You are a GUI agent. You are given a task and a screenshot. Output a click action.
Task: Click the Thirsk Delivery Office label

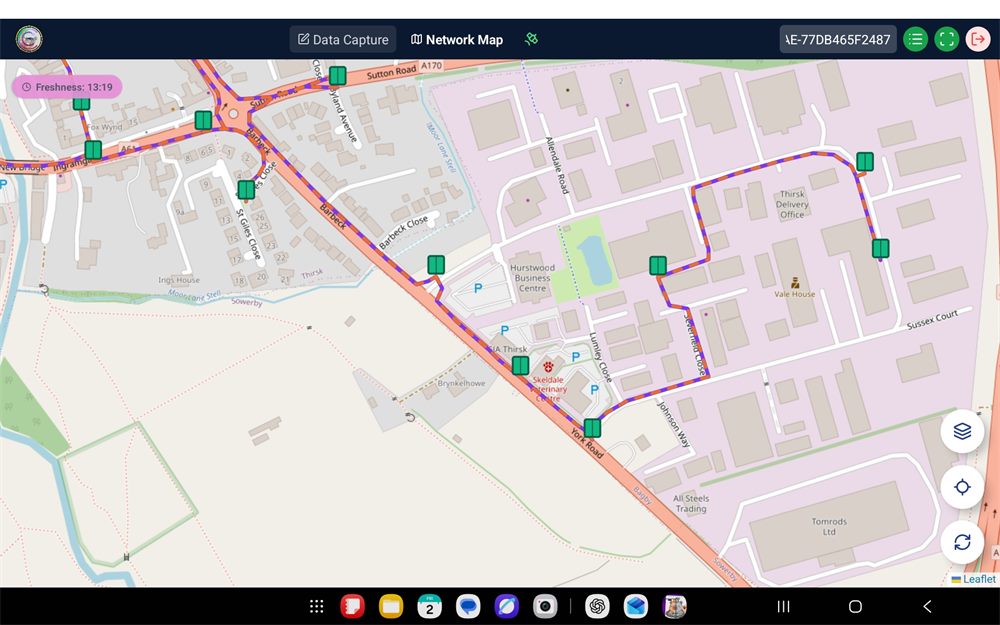(792, 204)
